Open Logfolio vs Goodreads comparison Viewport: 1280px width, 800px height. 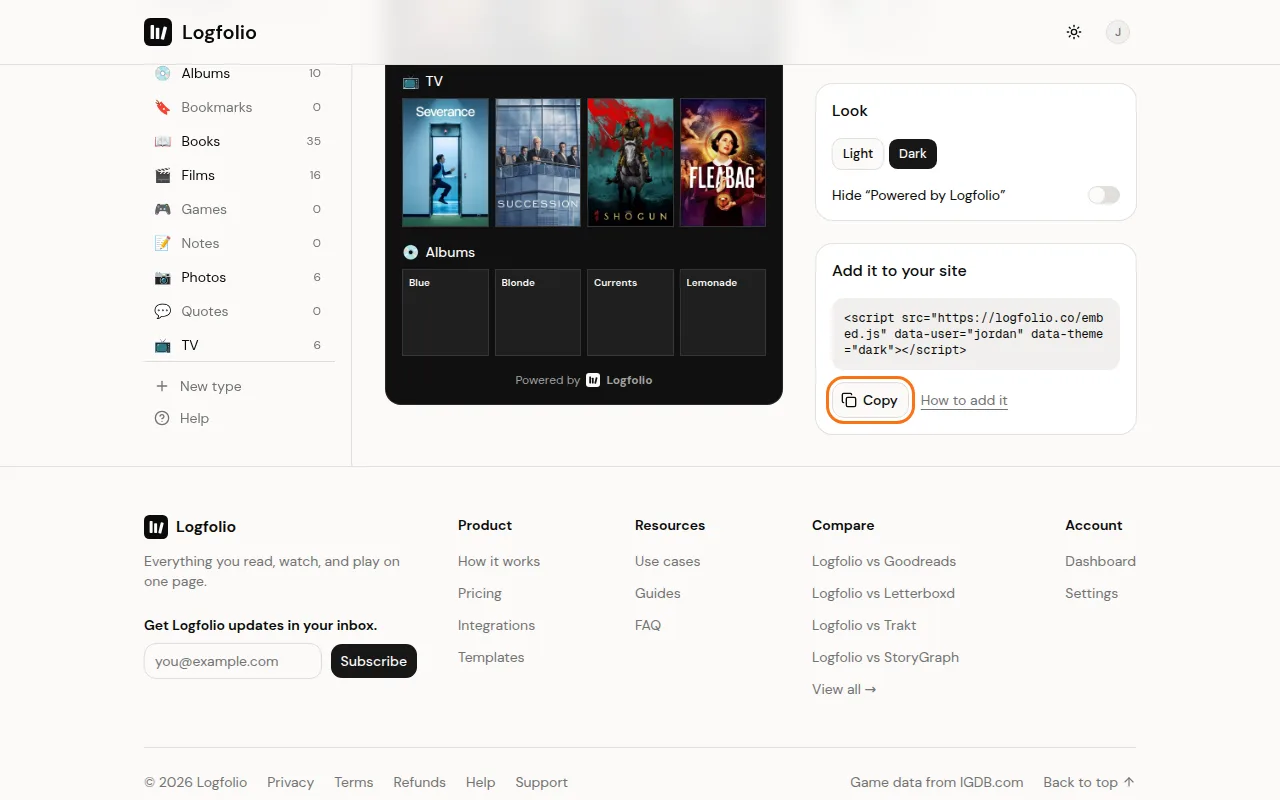click(x=884, y=561)
